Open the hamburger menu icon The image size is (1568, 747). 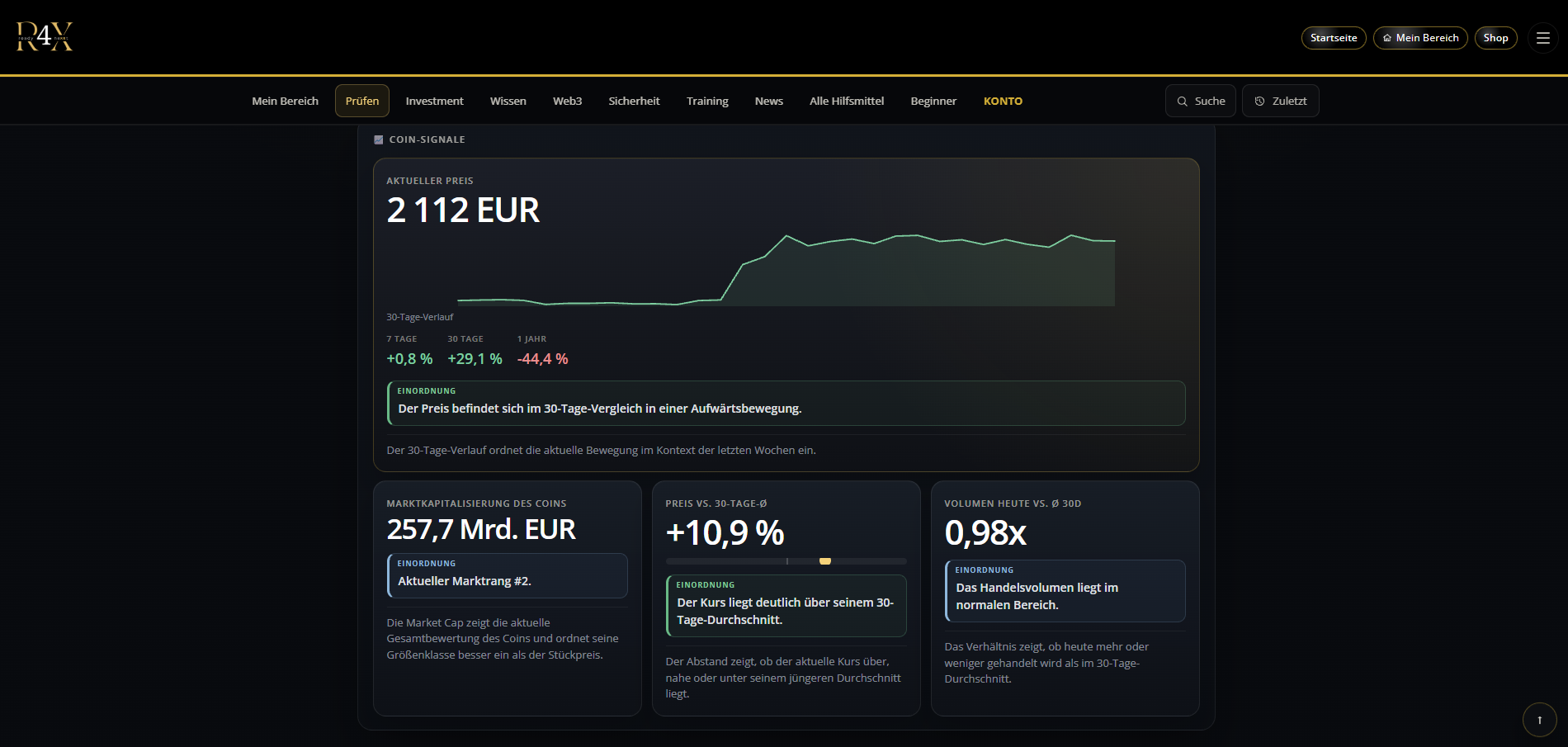coord(1542,38)
